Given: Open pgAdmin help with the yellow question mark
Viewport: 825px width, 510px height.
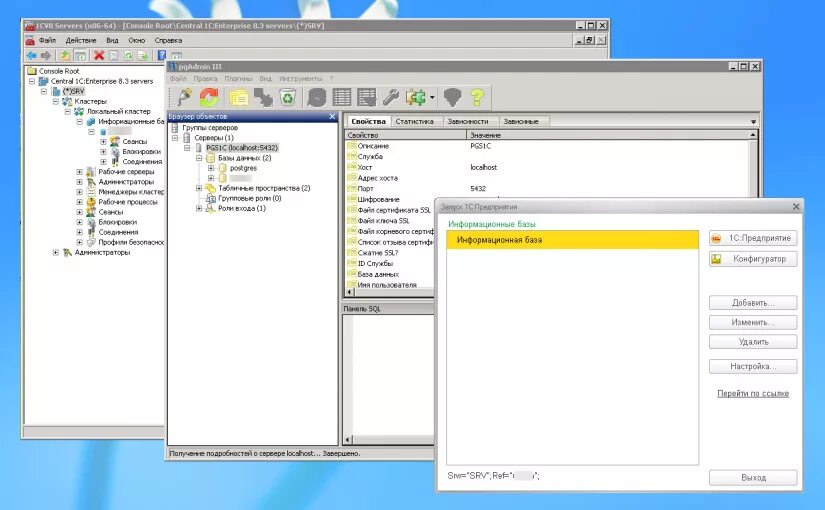Looking at the screenshot, I should point(477,97).
